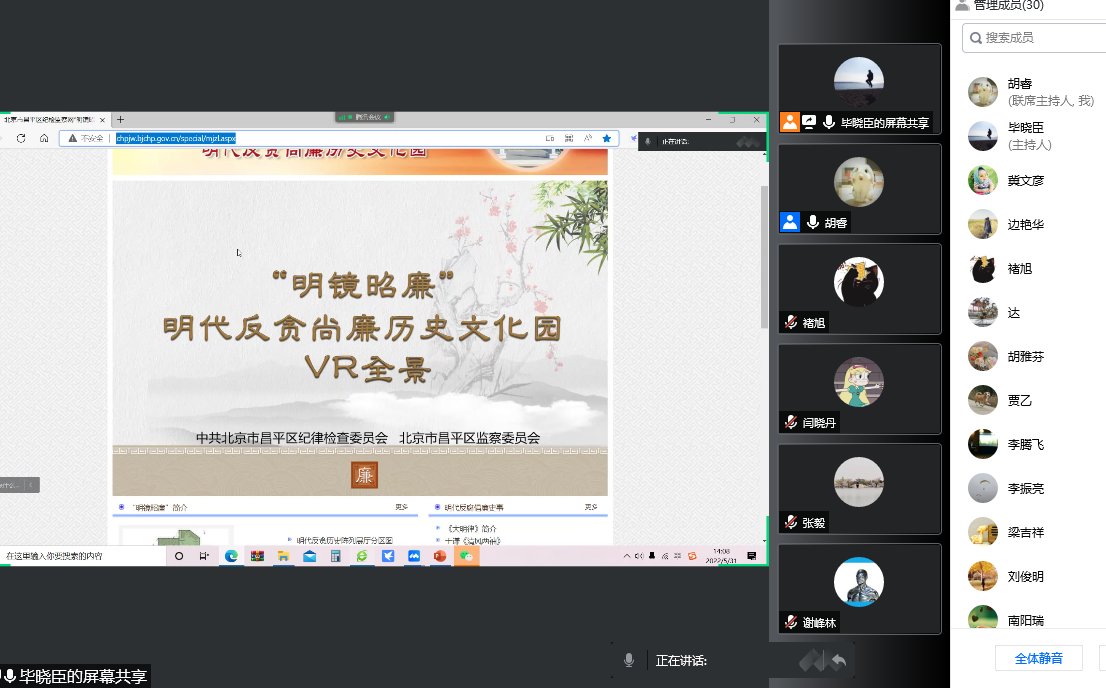The height and width of the screenshot is (688, 1106).
Task: Click muted mic icon on 褚旭 tile
Action: pyautogui.click(x=791, y=322)
